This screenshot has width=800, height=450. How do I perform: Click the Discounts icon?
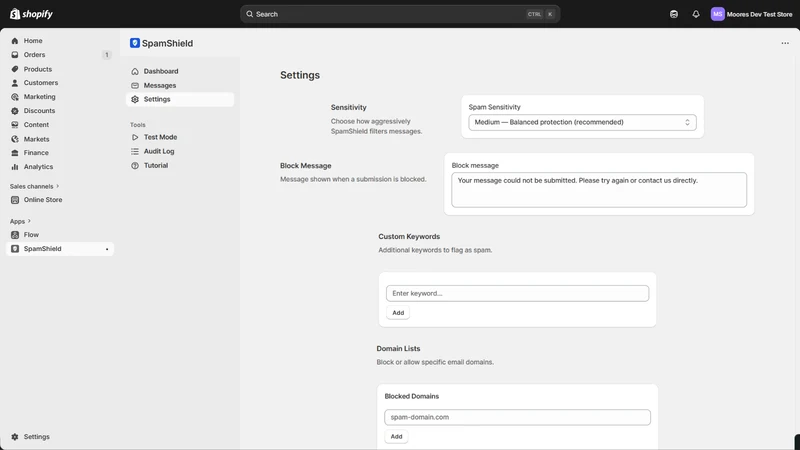tap(15, 111)
